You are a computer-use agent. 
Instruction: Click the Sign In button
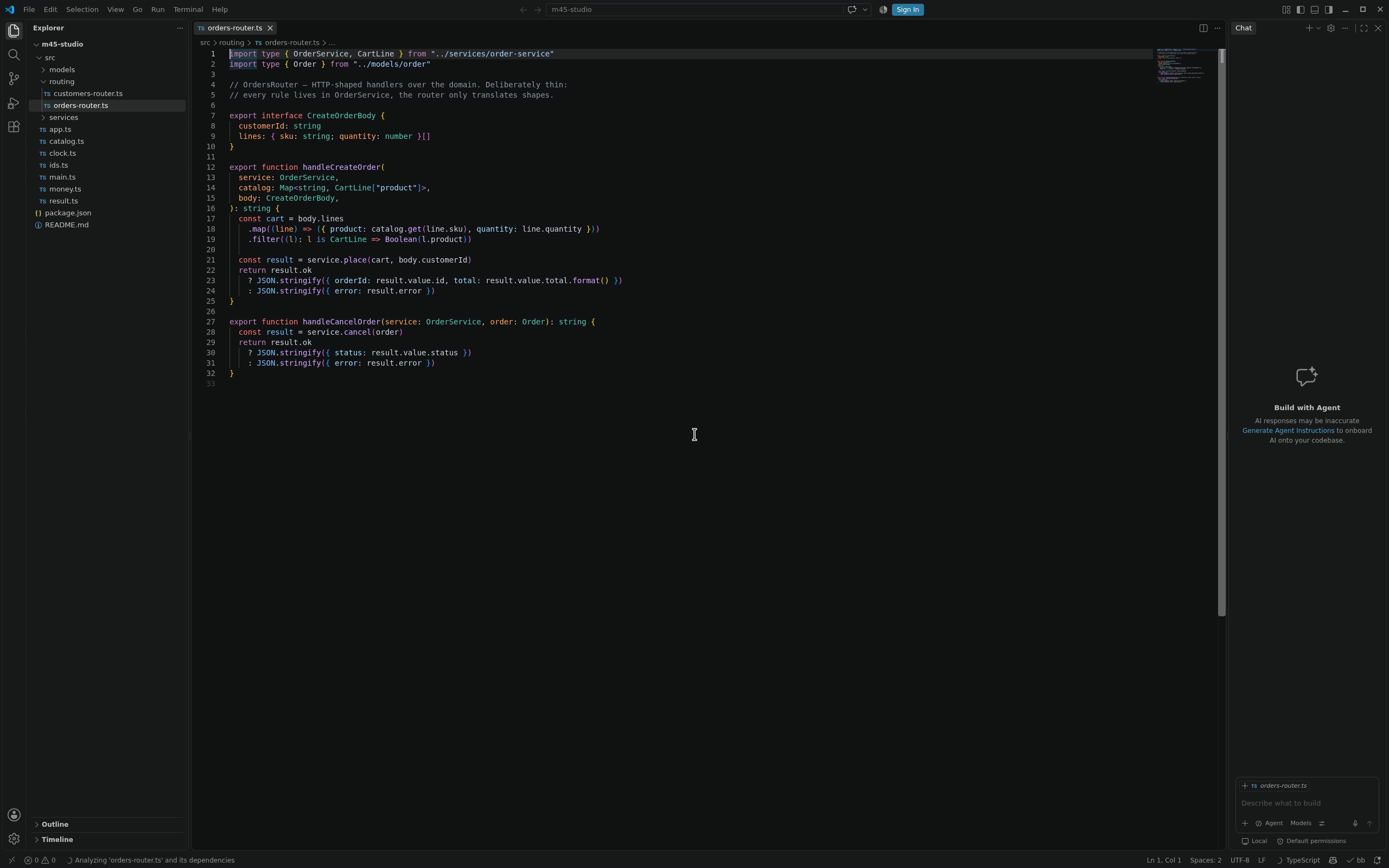pos(907,9)
